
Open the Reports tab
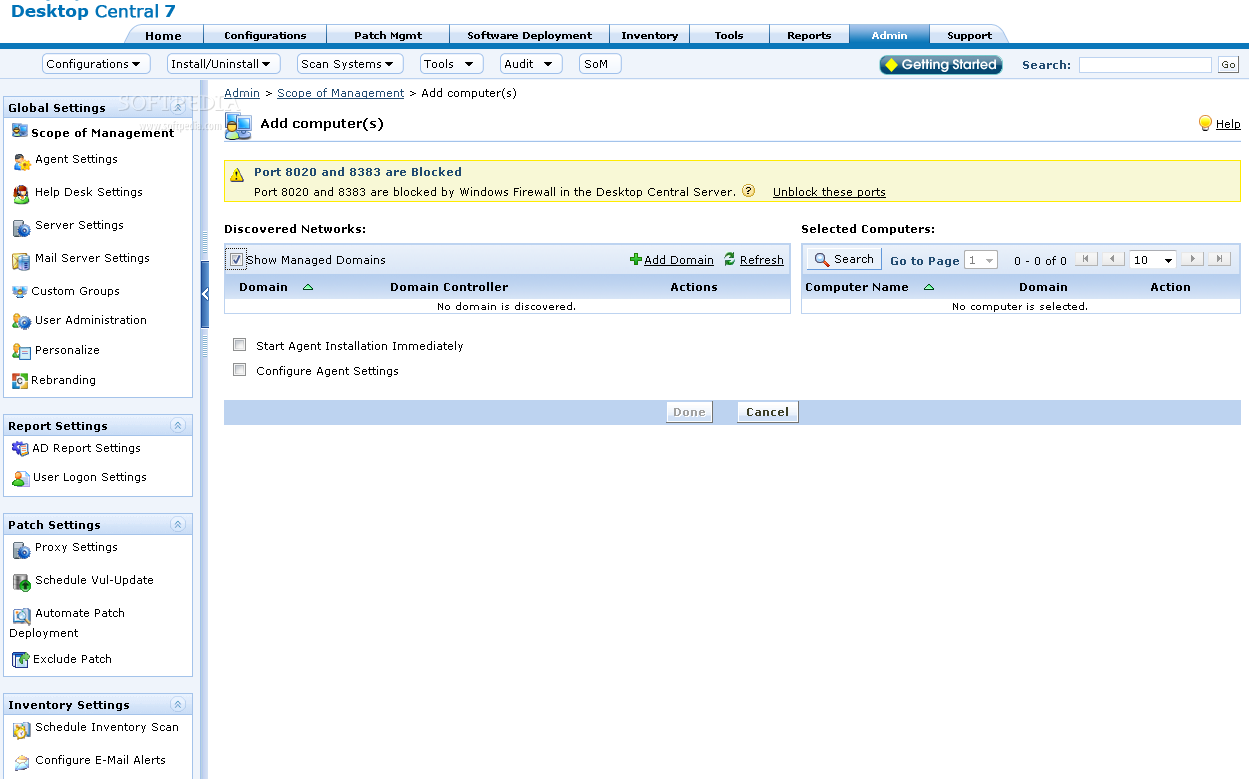809,35
